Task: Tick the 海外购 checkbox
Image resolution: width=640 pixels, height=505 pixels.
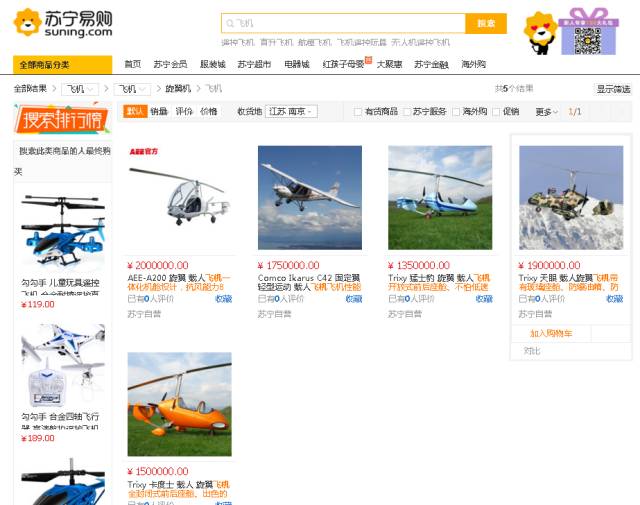Action: (456, 112)
